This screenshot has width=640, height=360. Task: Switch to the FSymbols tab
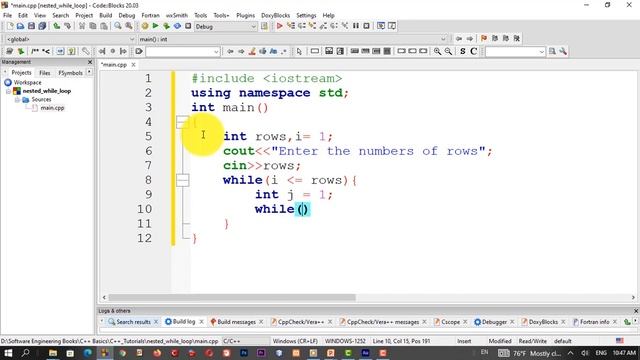(70, 73)
